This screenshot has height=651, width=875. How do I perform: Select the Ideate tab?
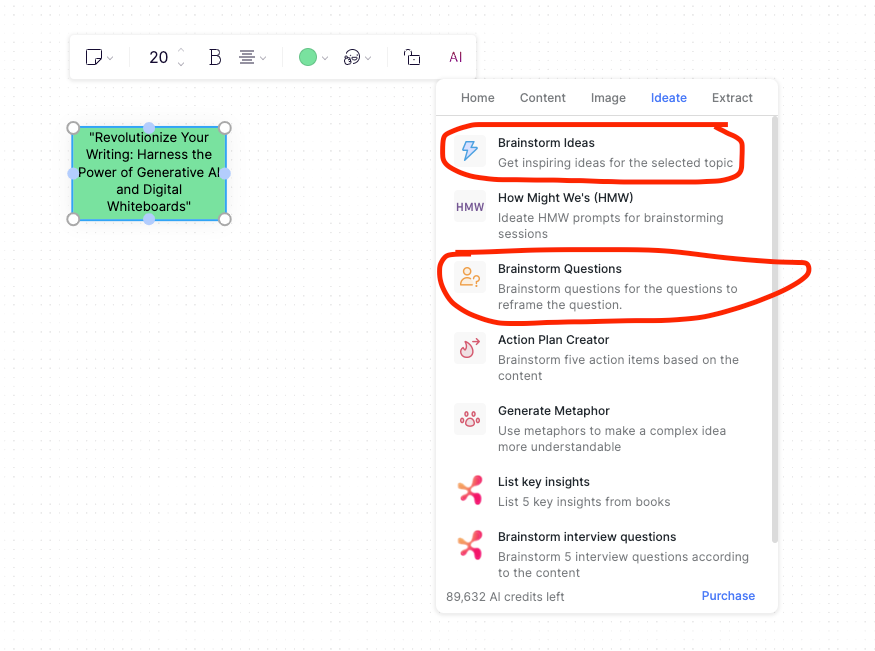669,98
